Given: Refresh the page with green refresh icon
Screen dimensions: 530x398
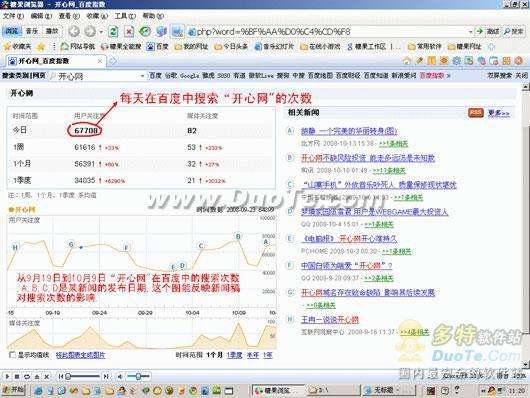Looking at the screenshot, I should point(113,32).
